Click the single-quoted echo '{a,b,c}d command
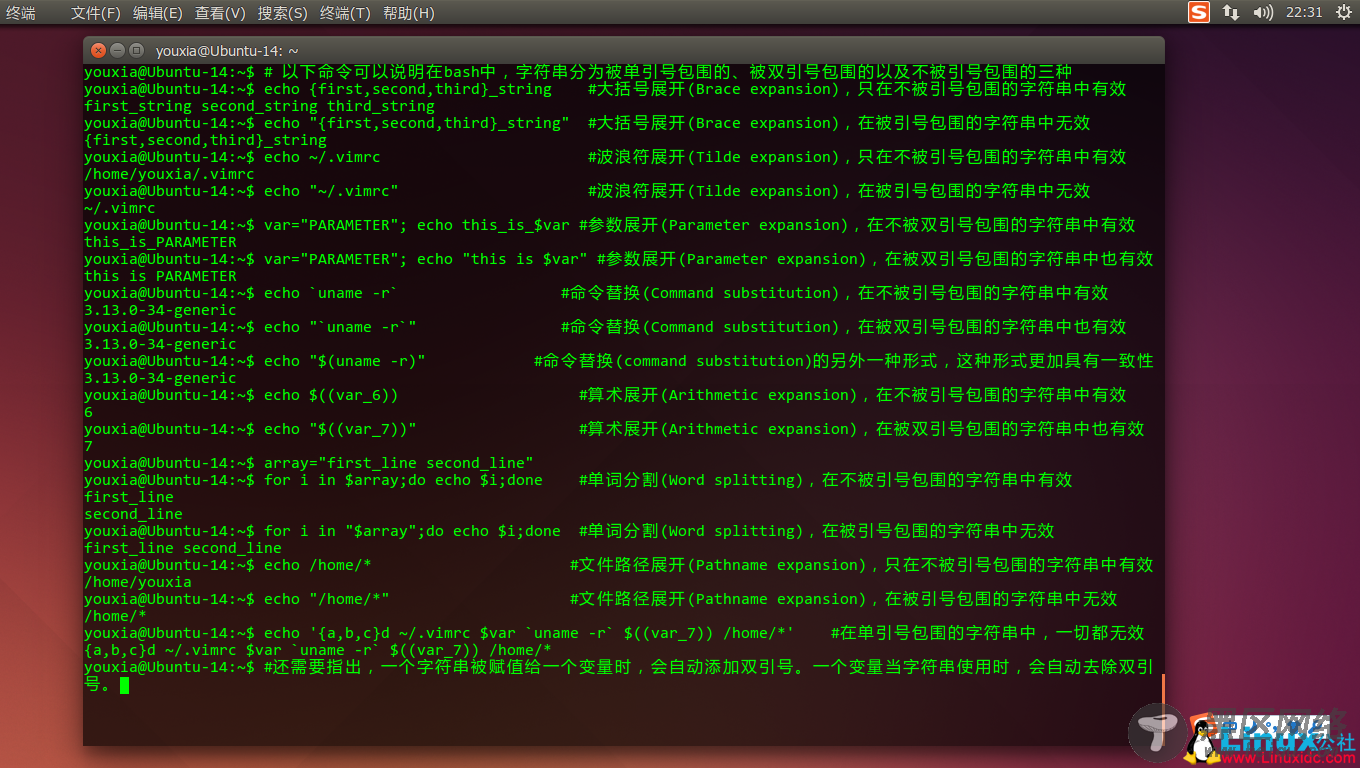The height and width of the screenshot is (768, 1360). [529, 633]
